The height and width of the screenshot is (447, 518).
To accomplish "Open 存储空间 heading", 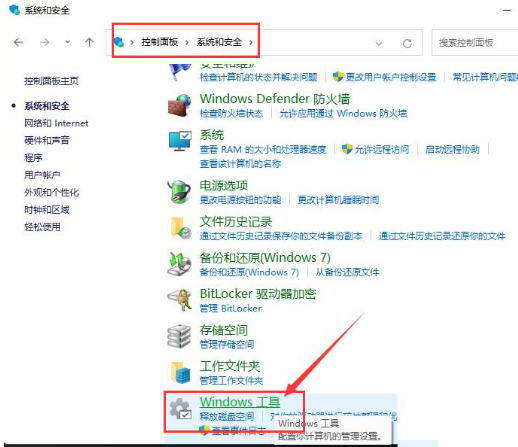I will tap(224, 330).
